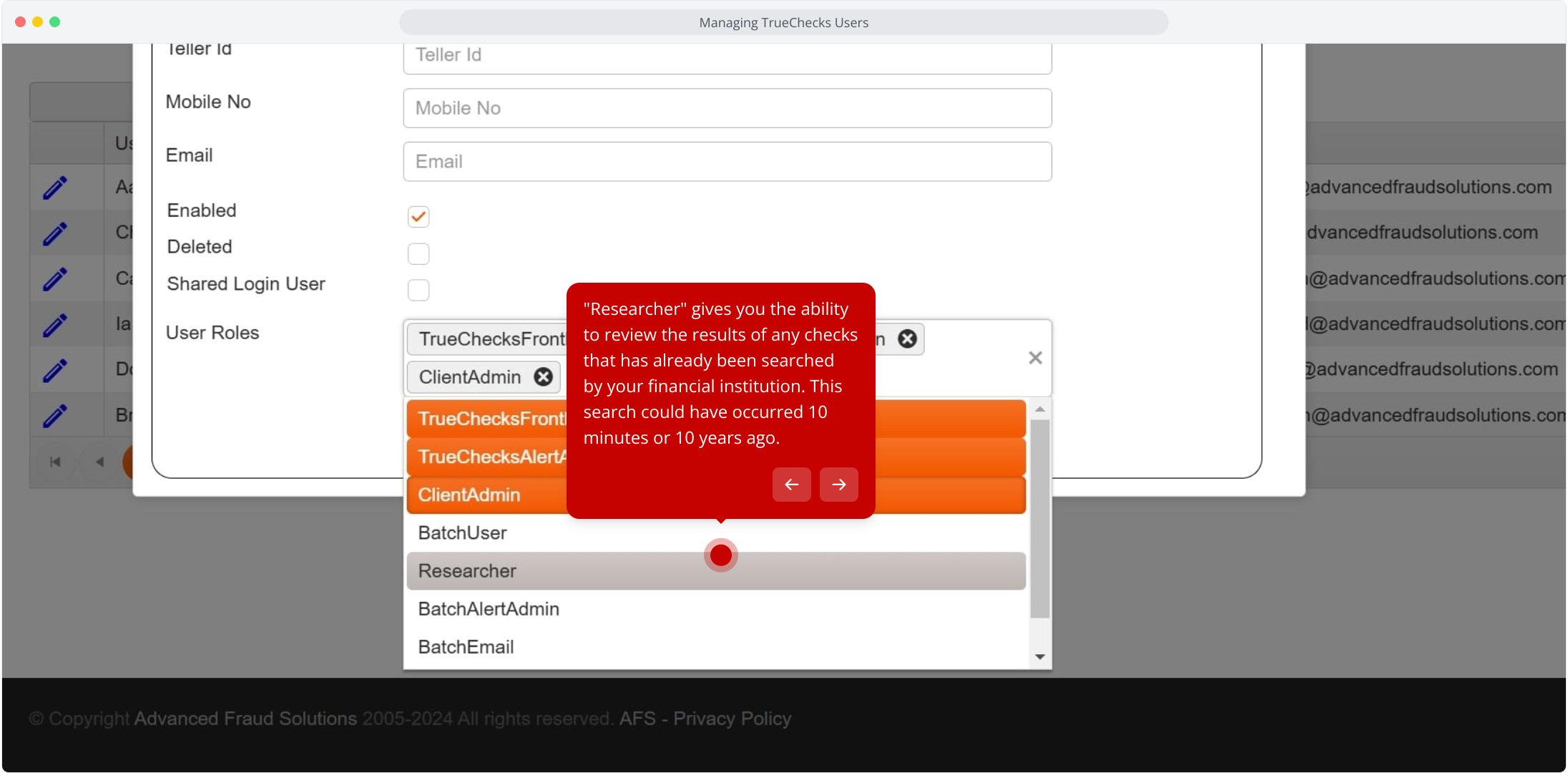Image resolution: width=1568 pixels, height=773 pixels.
Task: Click the pencil edit icon in the Br row
Action: (55, 416)
